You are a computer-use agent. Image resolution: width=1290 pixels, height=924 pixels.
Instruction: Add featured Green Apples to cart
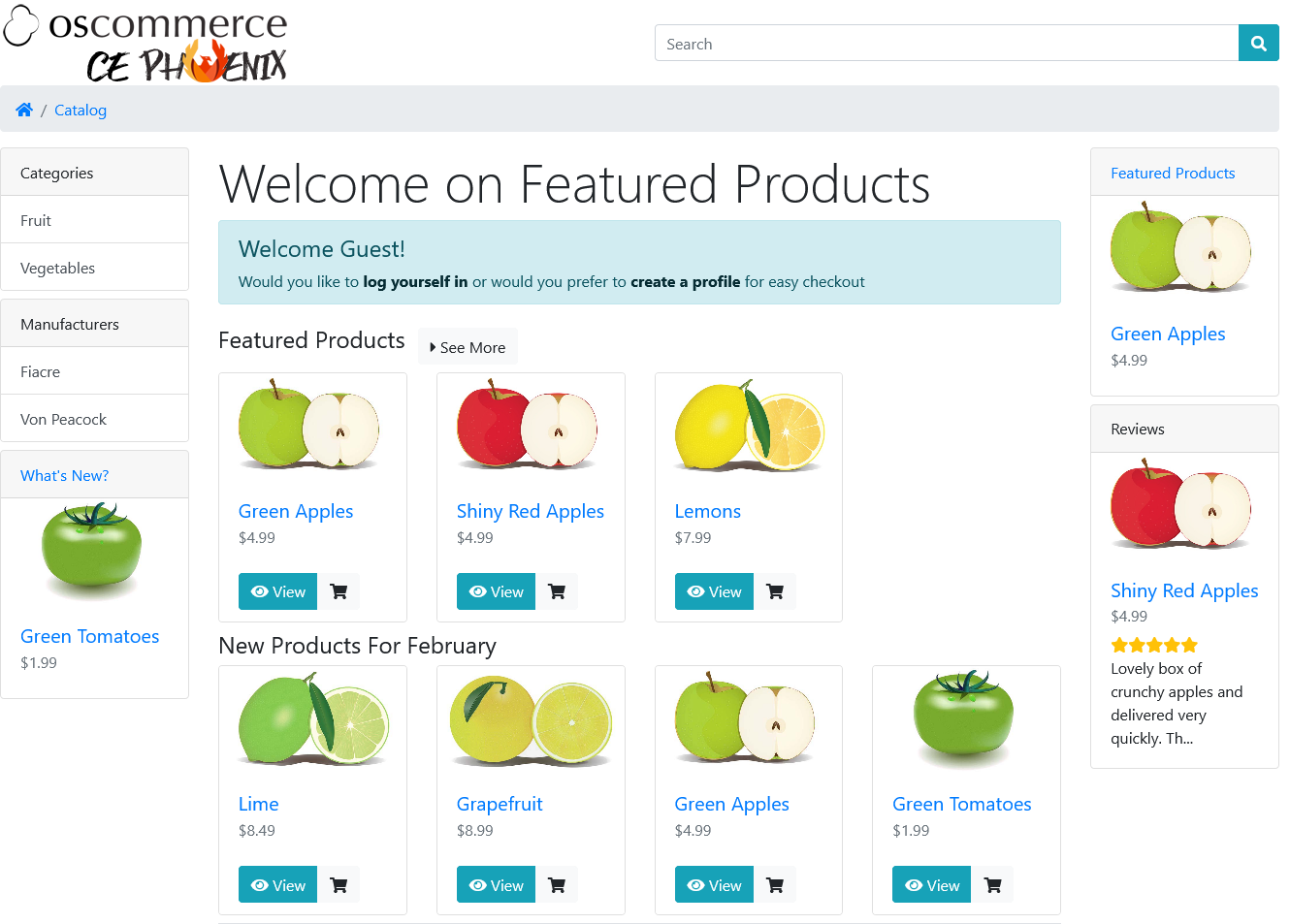pyautogui.click(x=339, y=591)
